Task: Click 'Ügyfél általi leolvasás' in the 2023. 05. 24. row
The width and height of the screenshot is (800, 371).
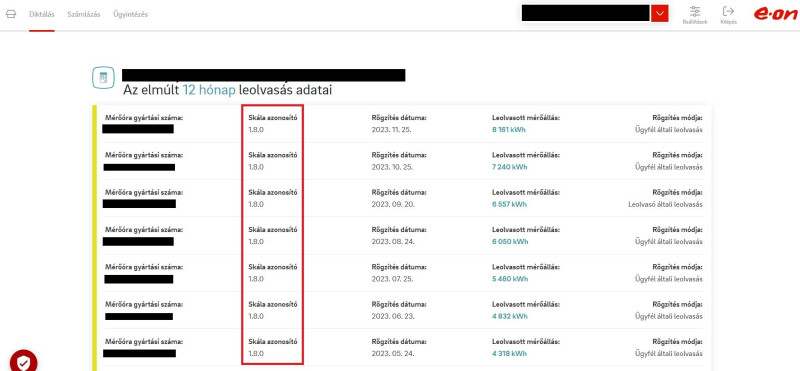Action: 669,353
